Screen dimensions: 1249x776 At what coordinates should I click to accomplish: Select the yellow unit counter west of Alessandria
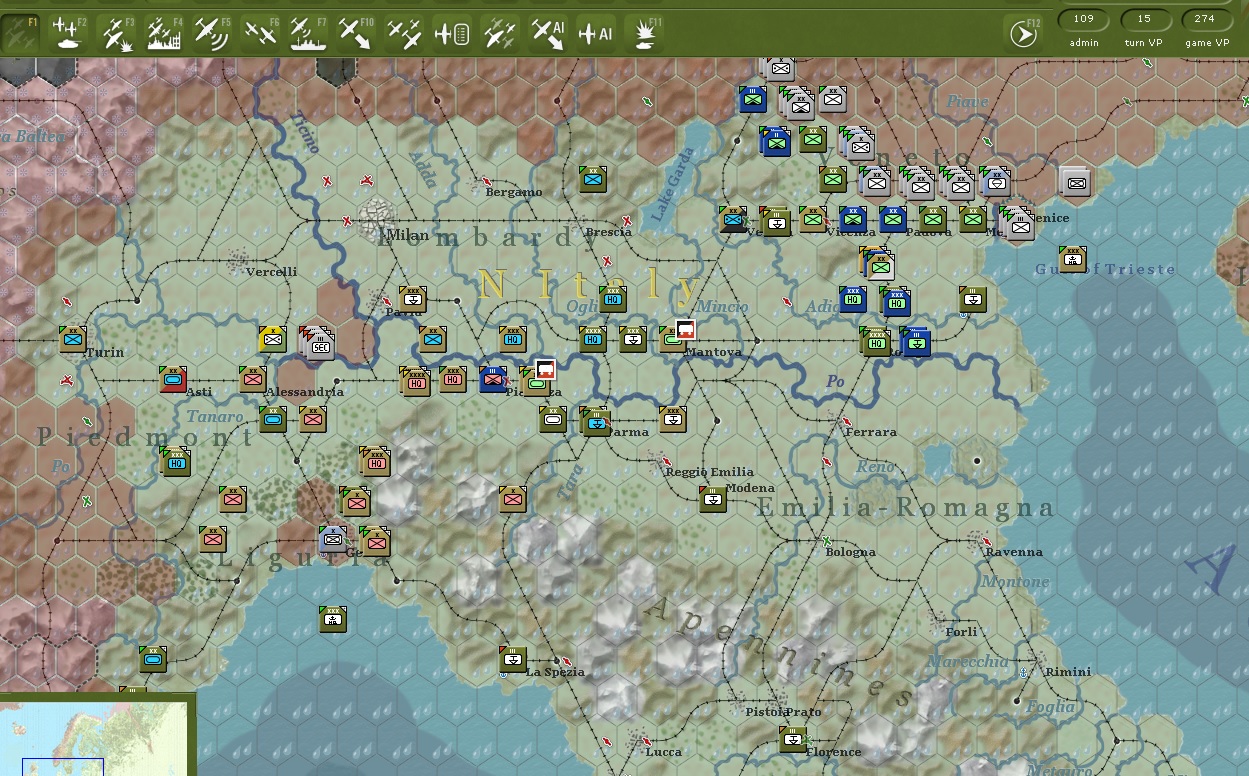[x=273, y=339]
